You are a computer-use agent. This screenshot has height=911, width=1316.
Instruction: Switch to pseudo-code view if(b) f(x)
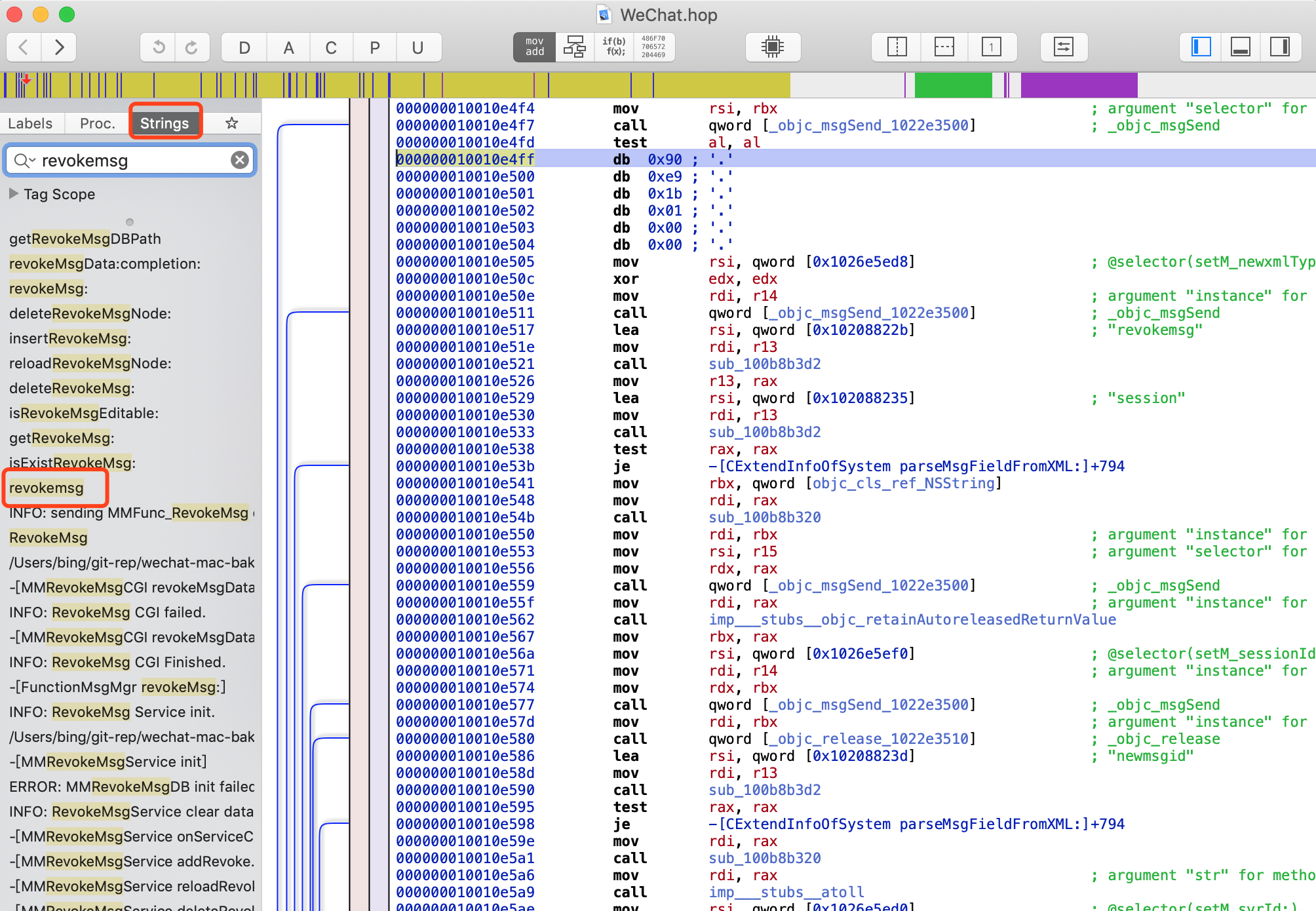[x=614, y=47]
